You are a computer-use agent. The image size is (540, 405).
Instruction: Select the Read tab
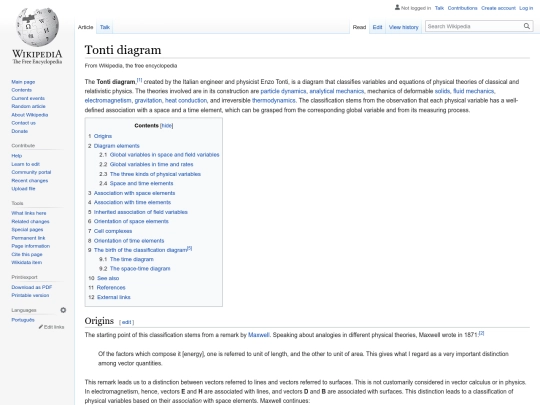tap(359, 27)
